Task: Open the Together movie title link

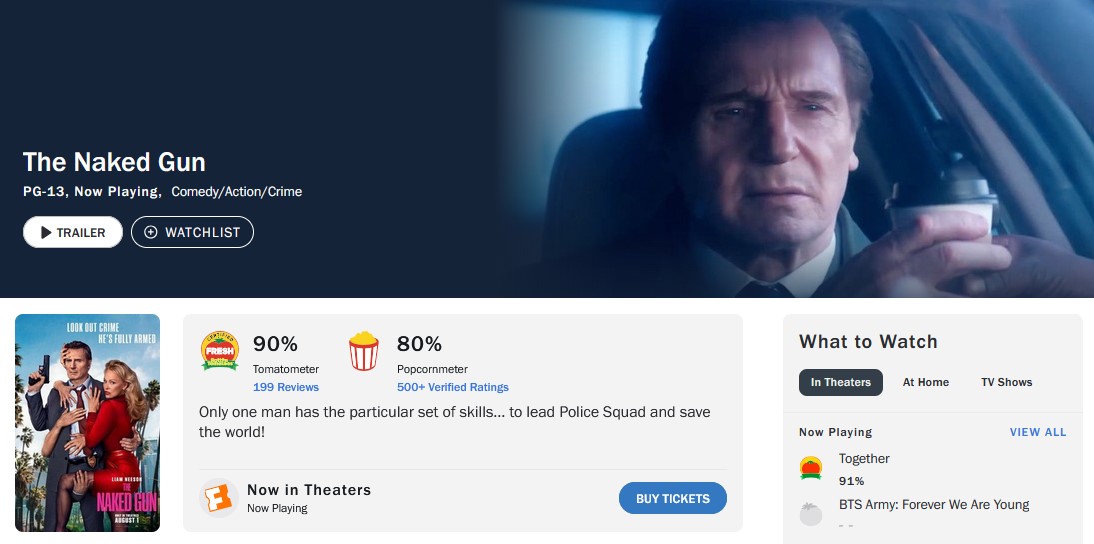Action: (864, 458)
